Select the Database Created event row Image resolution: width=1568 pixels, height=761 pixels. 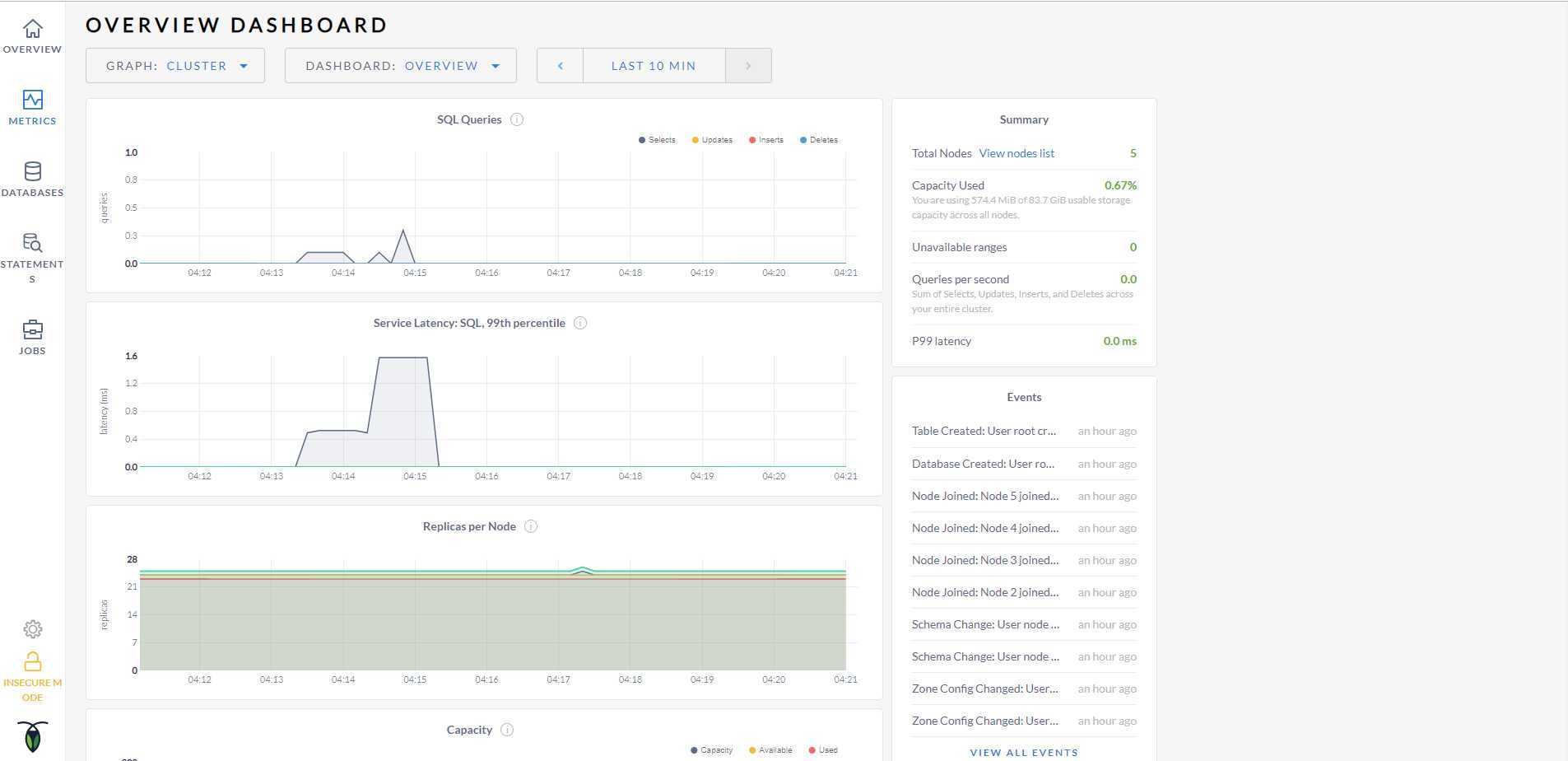tap(1024, 464)
